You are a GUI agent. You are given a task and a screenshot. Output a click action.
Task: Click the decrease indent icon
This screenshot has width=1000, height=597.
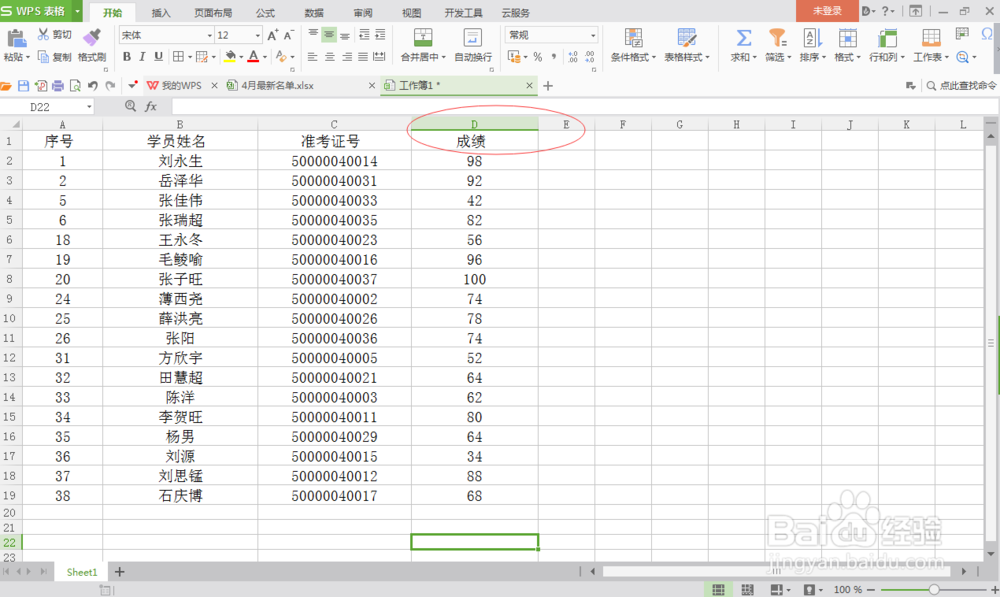[364, 34]
